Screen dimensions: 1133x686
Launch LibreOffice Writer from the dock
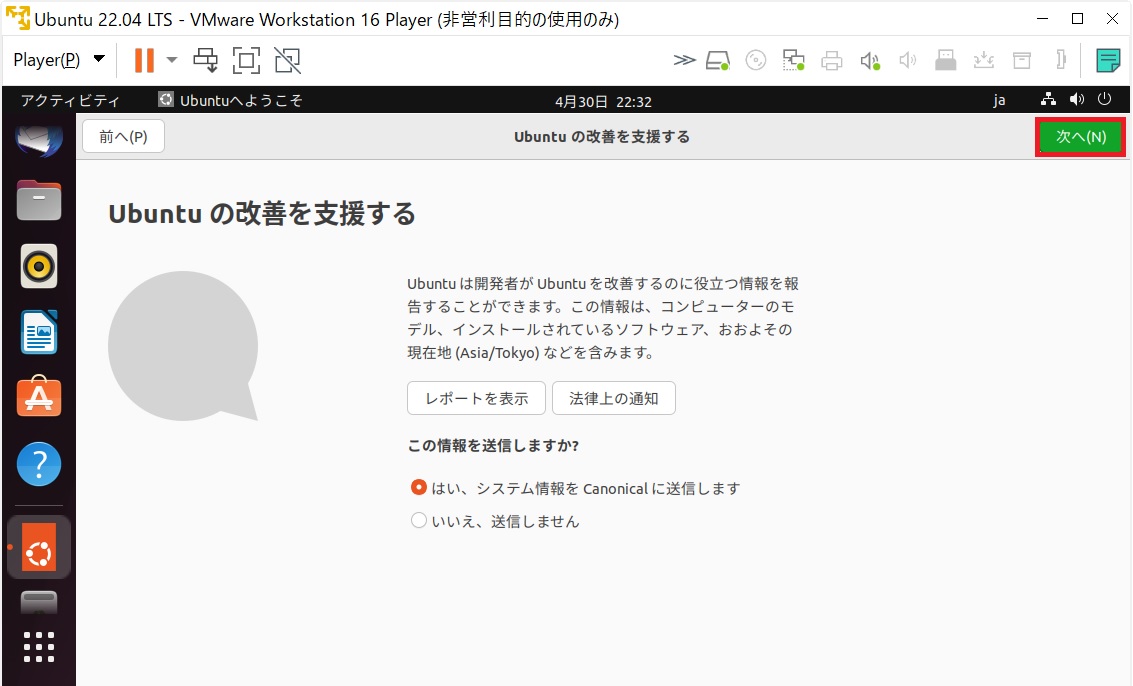coord(39,332)
